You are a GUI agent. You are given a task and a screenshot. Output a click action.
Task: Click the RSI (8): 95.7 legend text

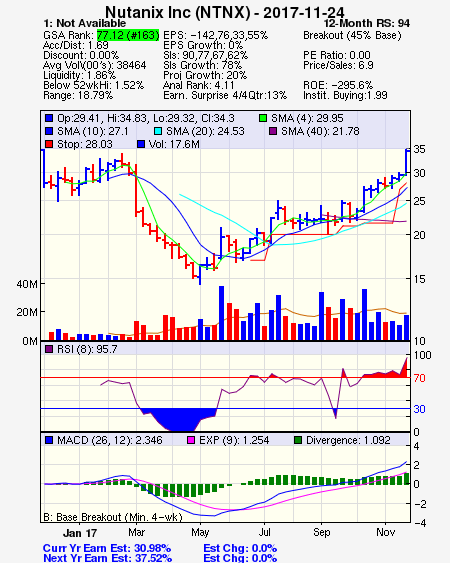[x=87, y=349]
